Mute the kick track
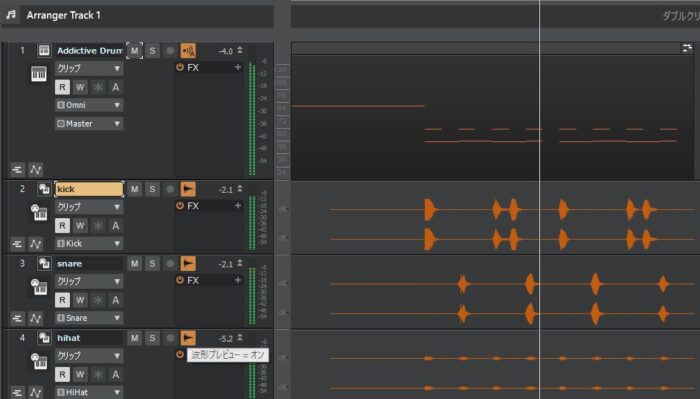Viewport: 700px width, 399px height. (x=134, y=189)
